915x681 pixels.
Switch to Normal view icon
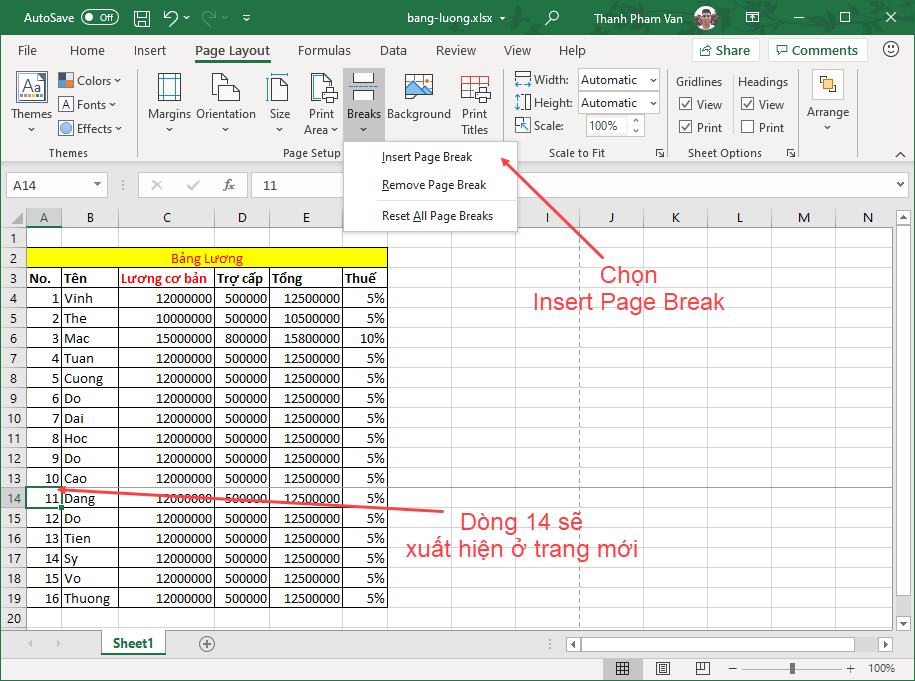[x=623, y=668]
